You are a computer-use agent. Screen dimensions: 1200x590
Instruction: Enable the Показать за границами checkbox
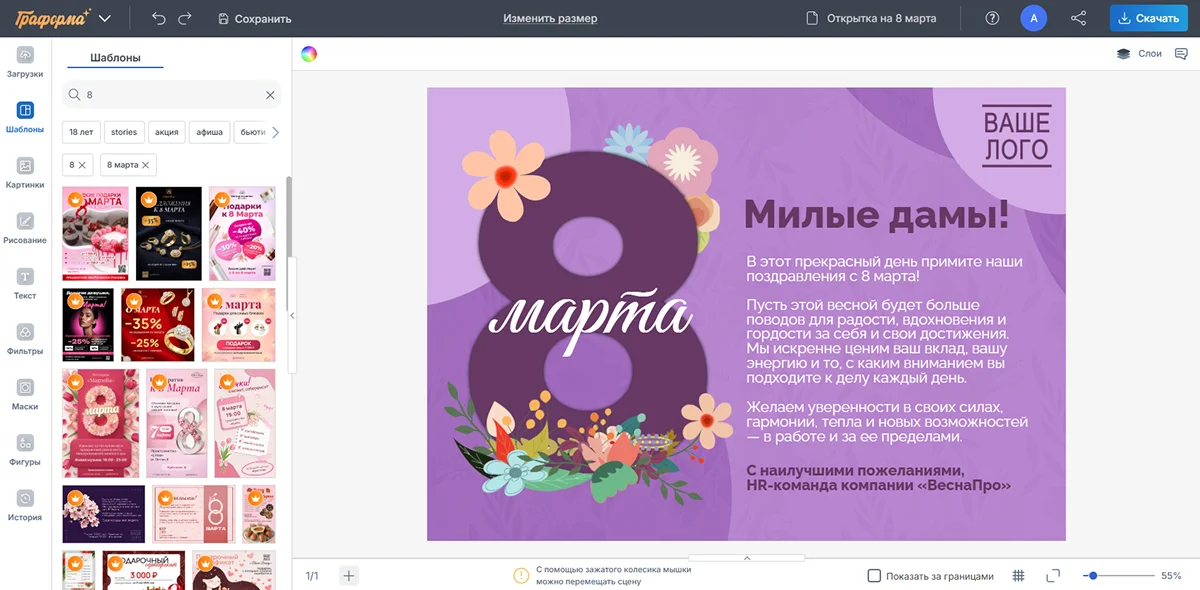[x=874, y=576]
